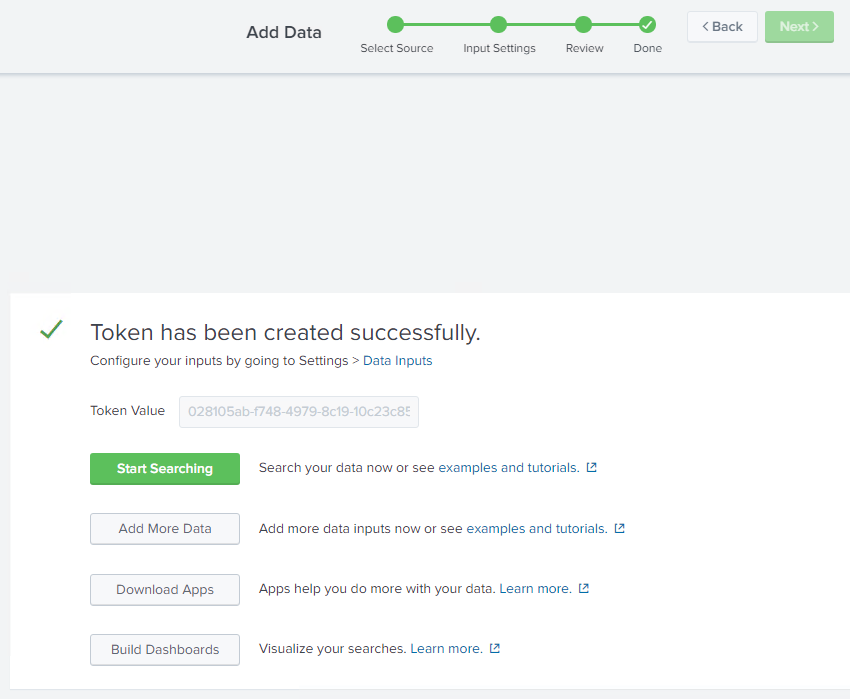
Task: Open examples and tutorials link for adding data inputs
Action: point(536,529)
